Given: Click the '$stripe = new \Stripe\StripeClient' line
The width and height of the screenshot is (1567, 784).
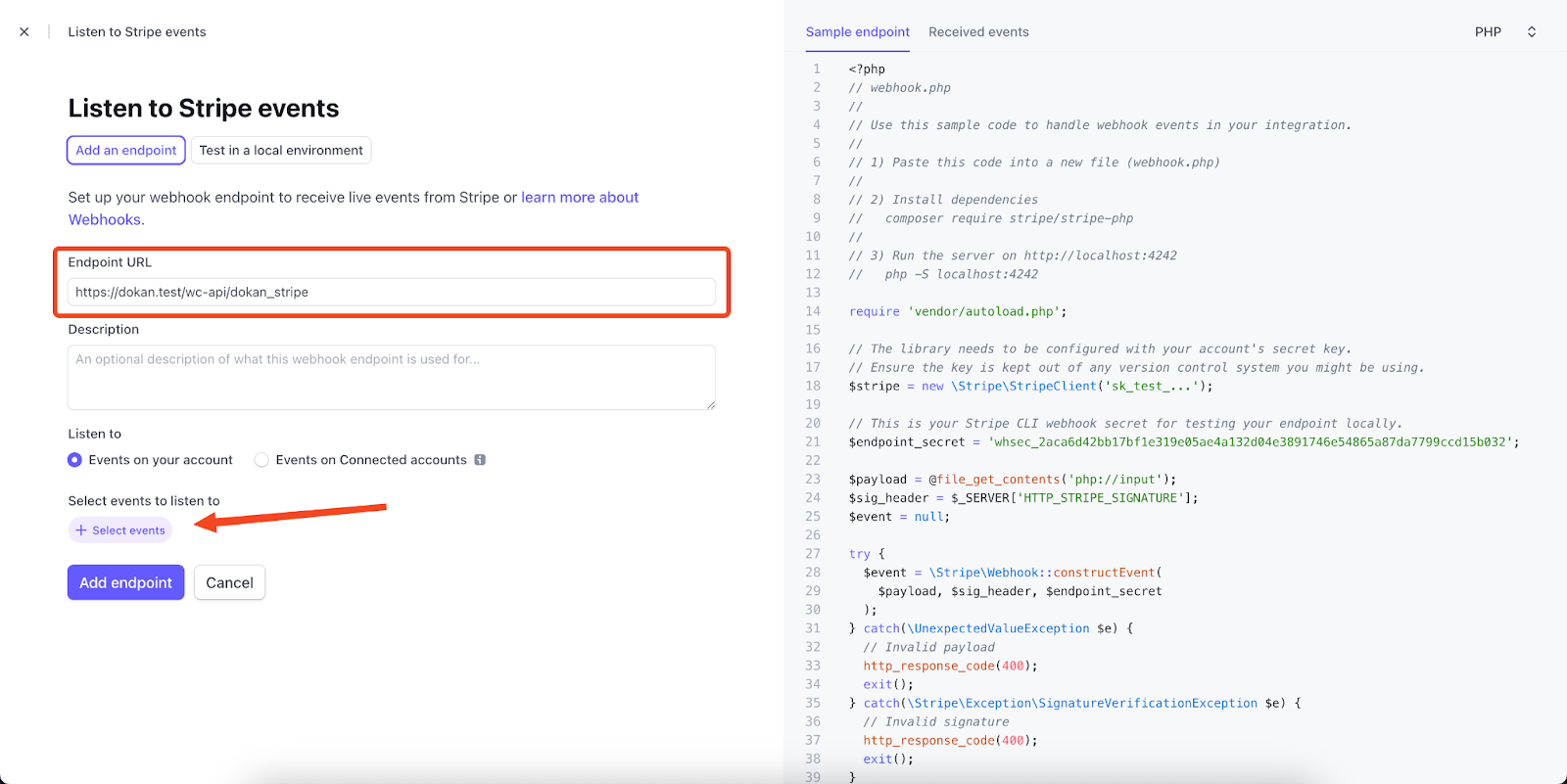Looking at the screenshot, I should point(1030,387).
